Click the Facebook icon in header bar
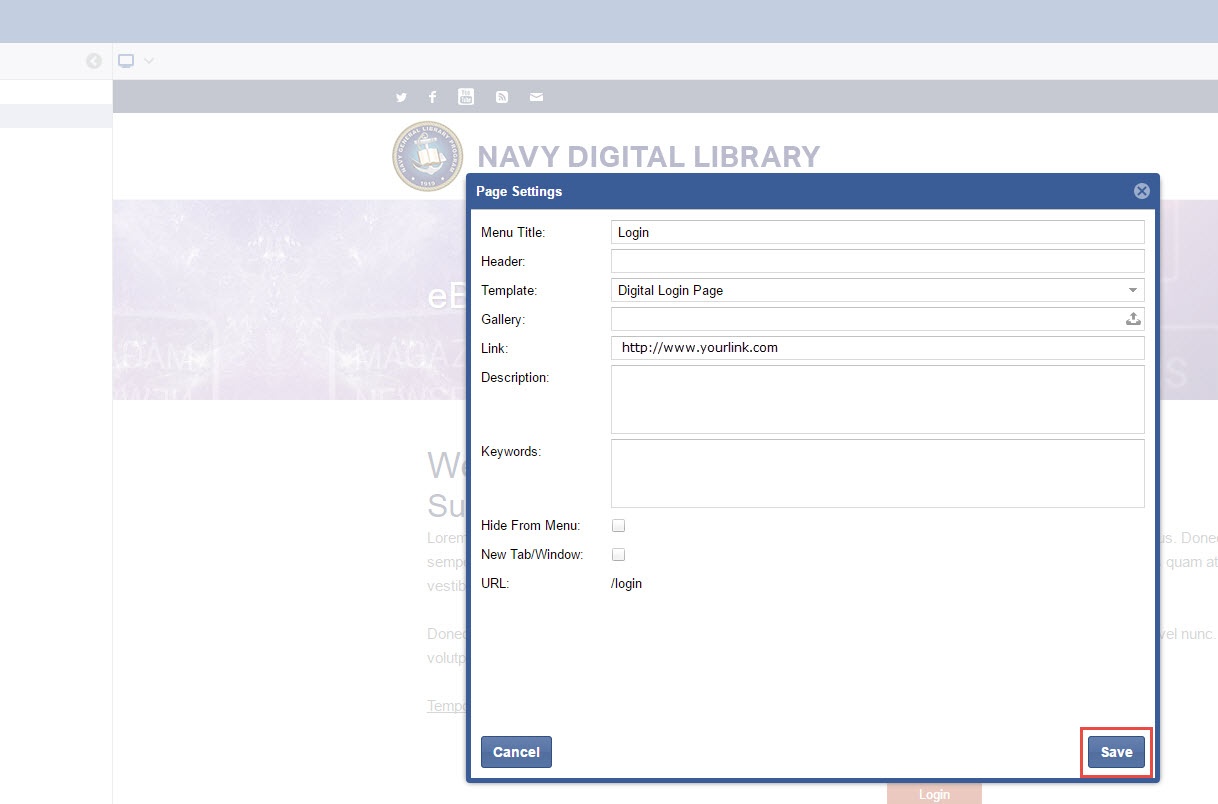Screen dimensions: 1218x804 pos(432,97)
